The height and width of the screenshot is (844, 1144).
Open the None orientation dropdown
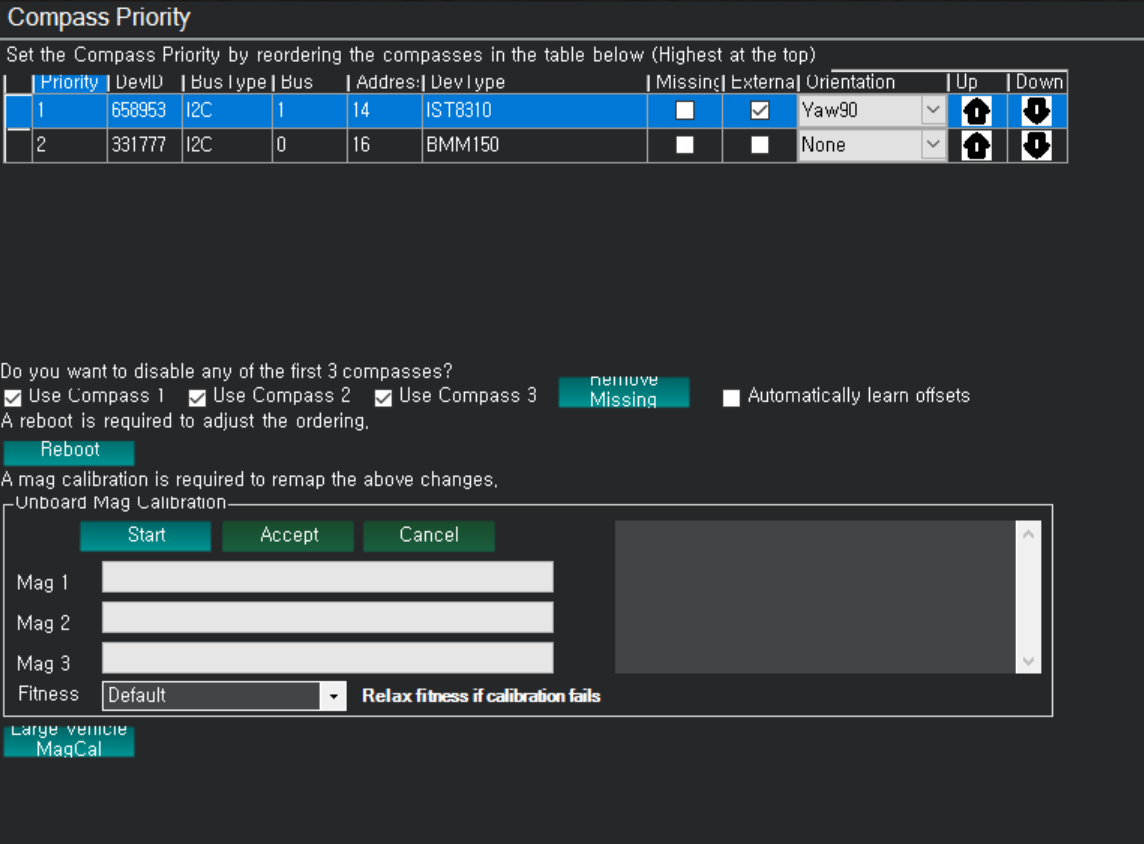(932, 144)
